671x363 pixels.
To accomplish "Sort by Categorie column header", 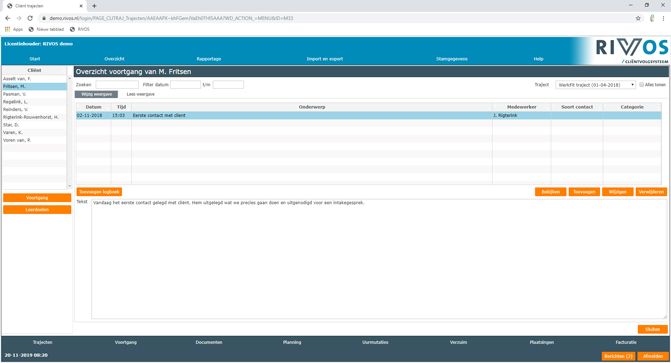I will tap(632, 107).
